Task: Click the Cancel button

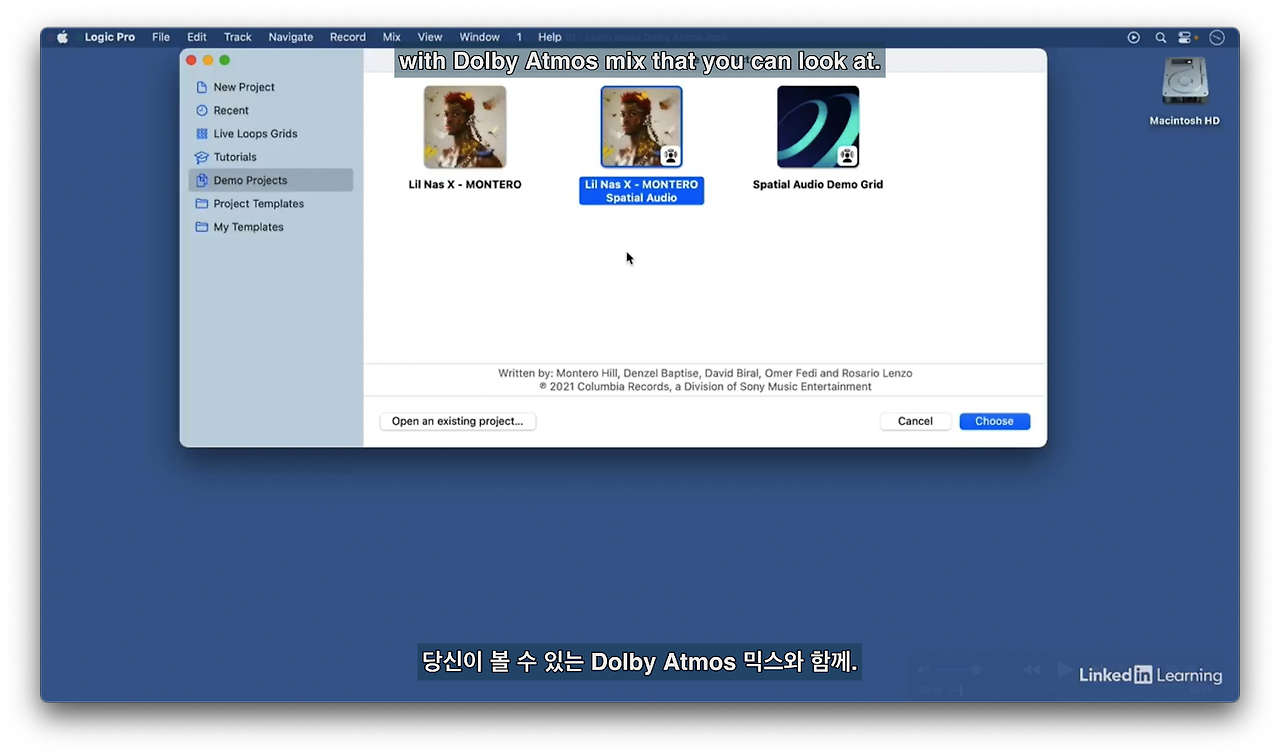Action: 915,421
